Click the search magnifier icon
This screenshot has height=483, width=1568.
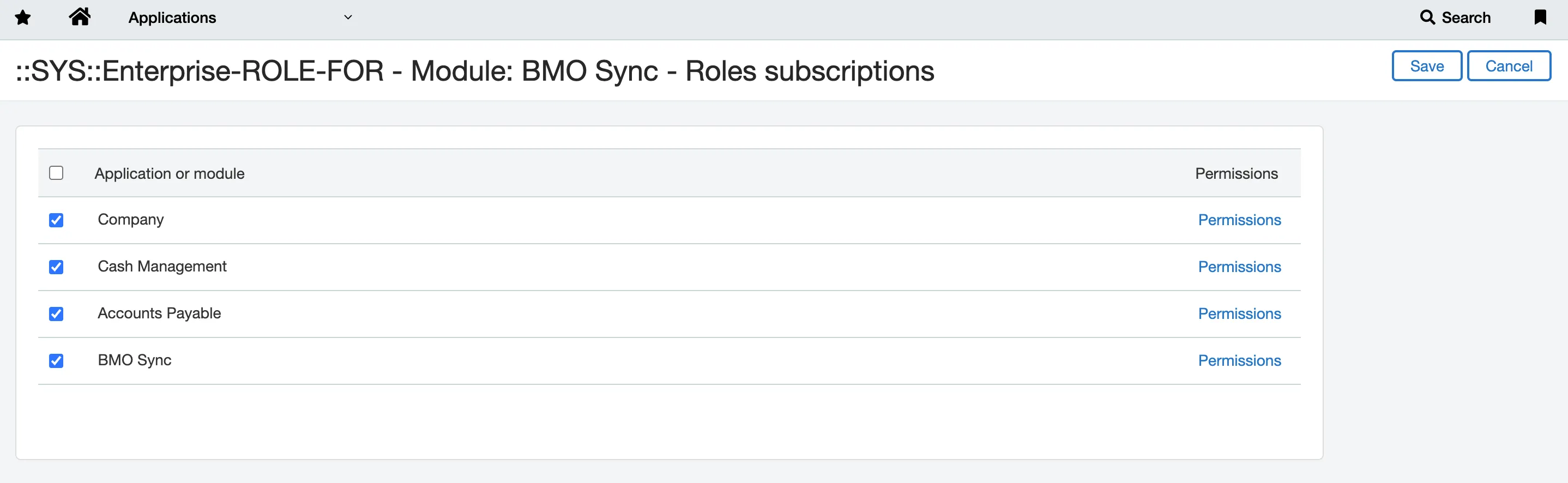[1427, 17]
